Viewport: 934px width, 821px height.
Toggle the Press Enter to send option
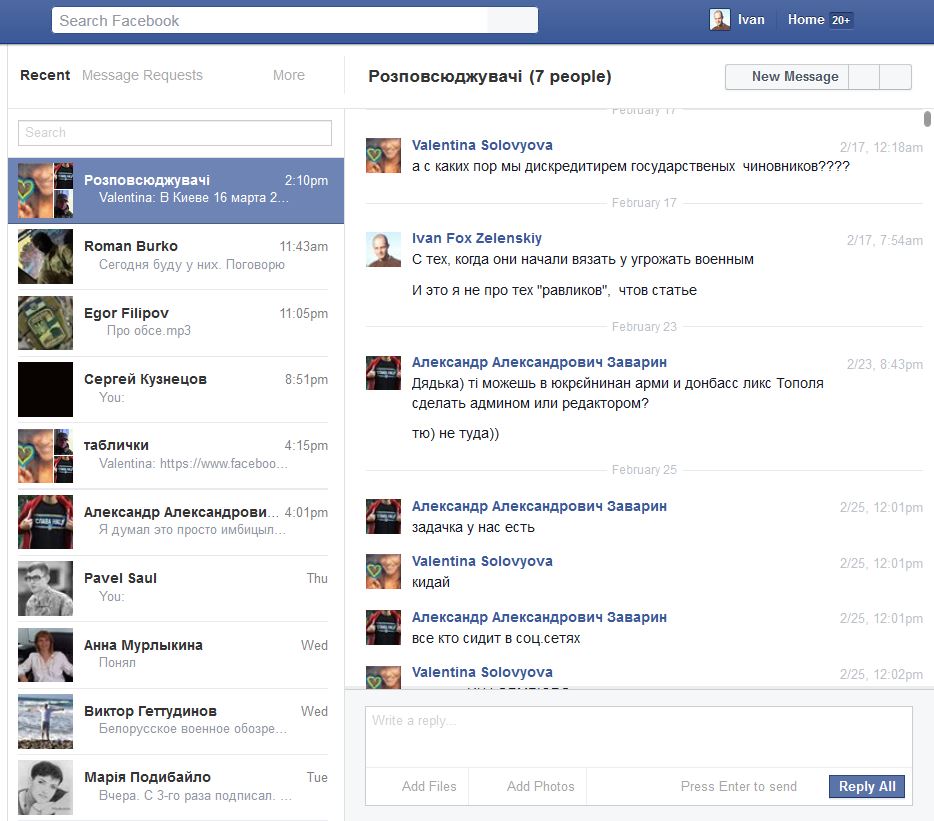(738, 787)
